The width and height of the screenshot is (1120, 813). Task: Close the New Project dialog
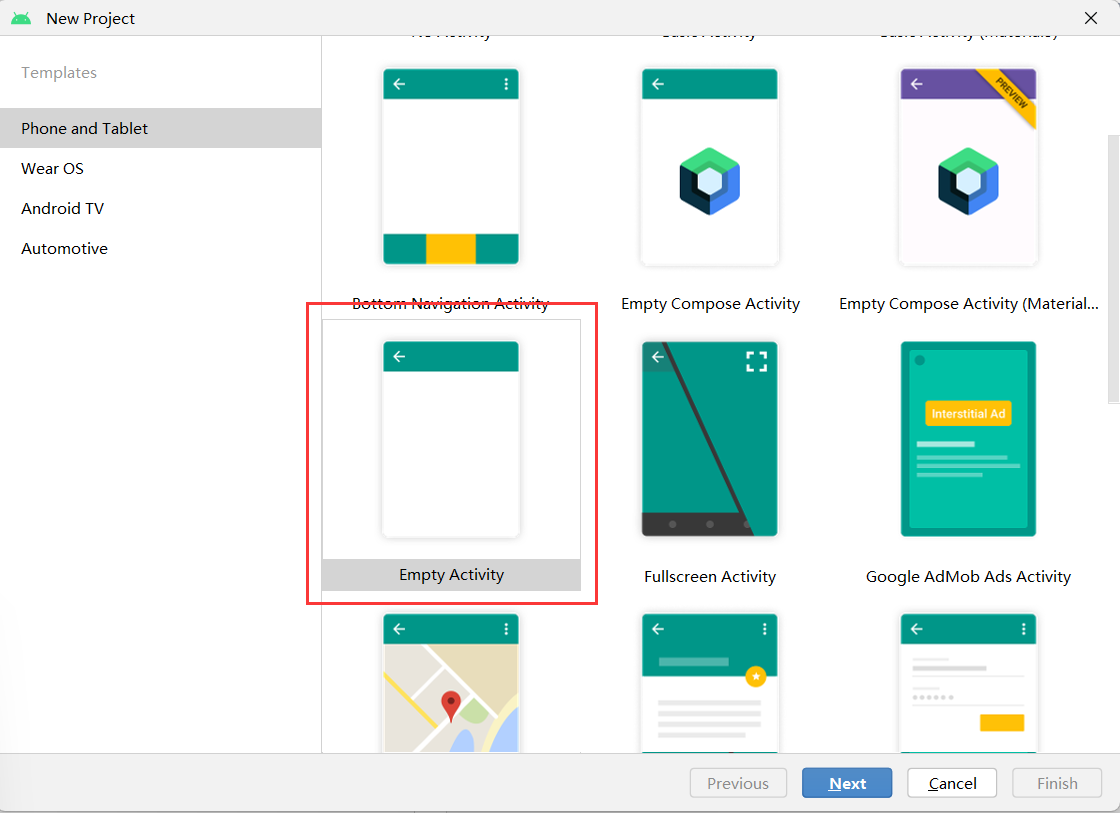1091,18
